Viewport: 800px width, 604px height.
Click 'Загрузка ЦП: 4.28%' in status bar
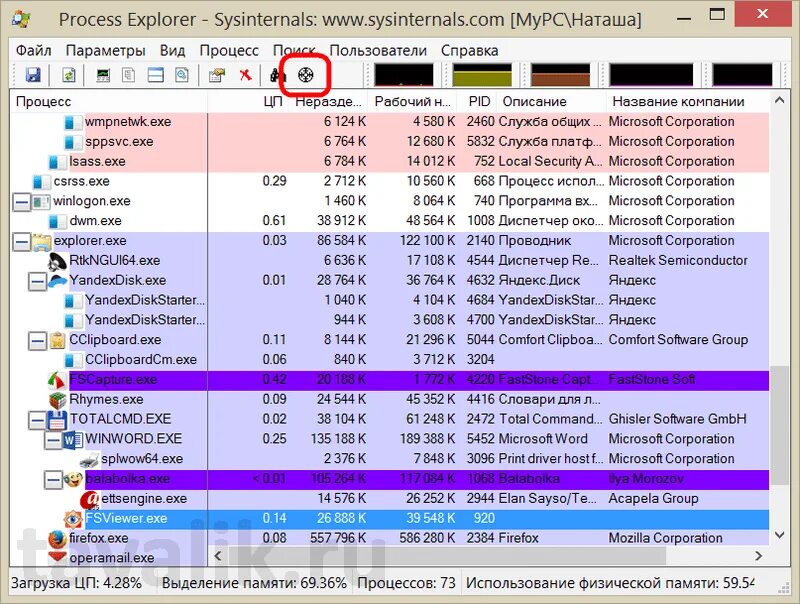77,583
